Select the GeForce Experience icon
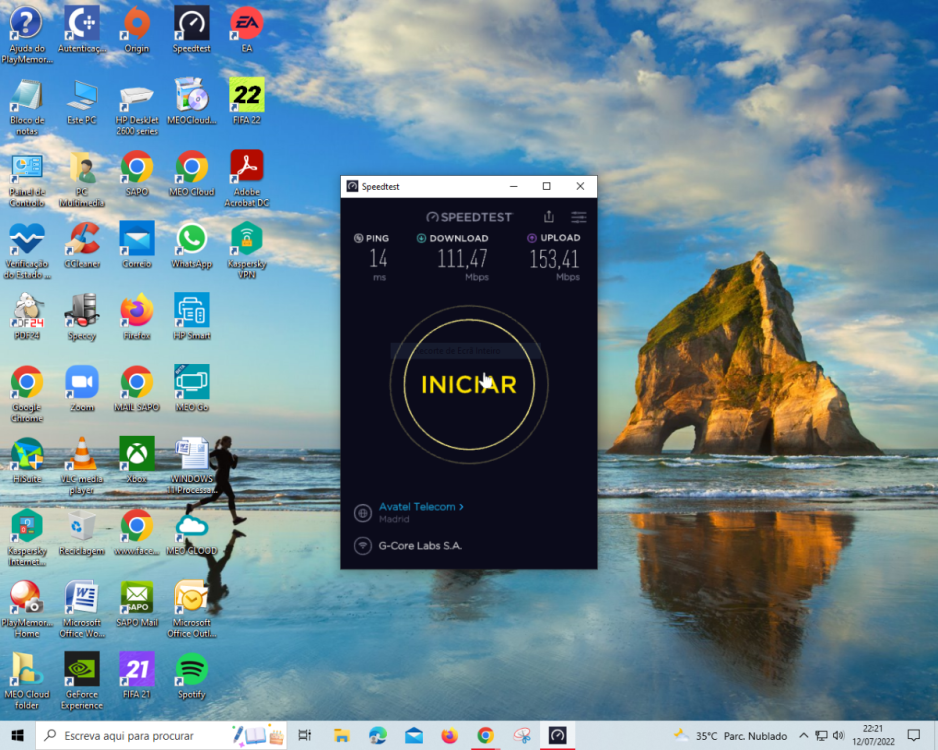This screenshot has width=938, height=750. [82, 681]
